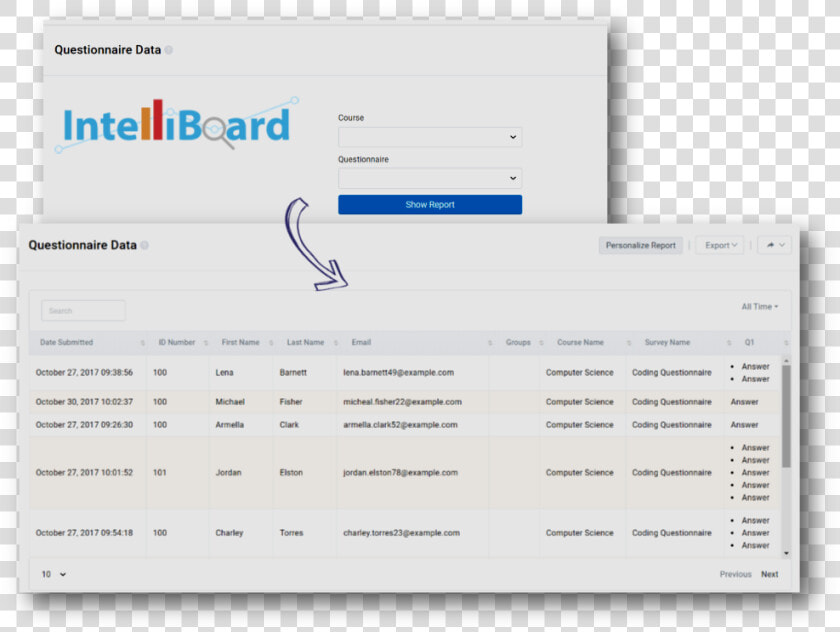
Task: Click the table vertical scrollbar thumb
Action: coord(786,416)
